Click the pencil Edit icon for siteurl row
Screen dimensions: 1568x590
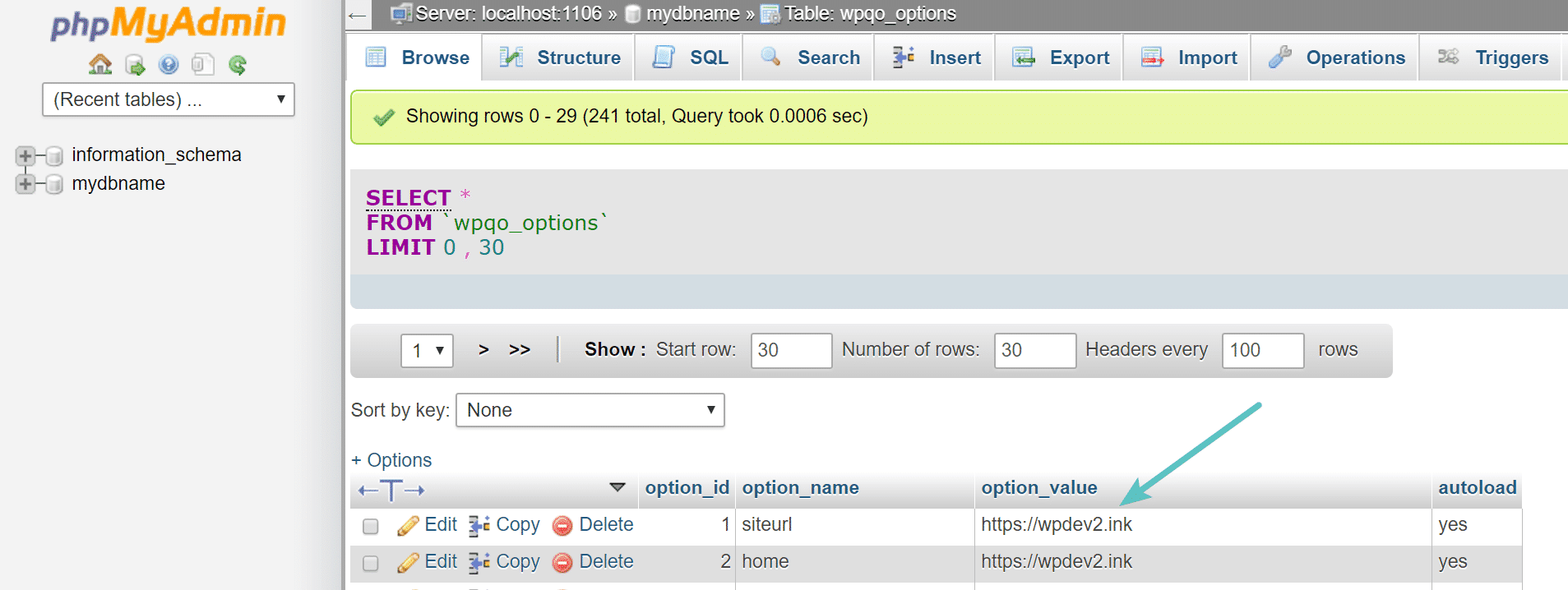coord(408,526)
